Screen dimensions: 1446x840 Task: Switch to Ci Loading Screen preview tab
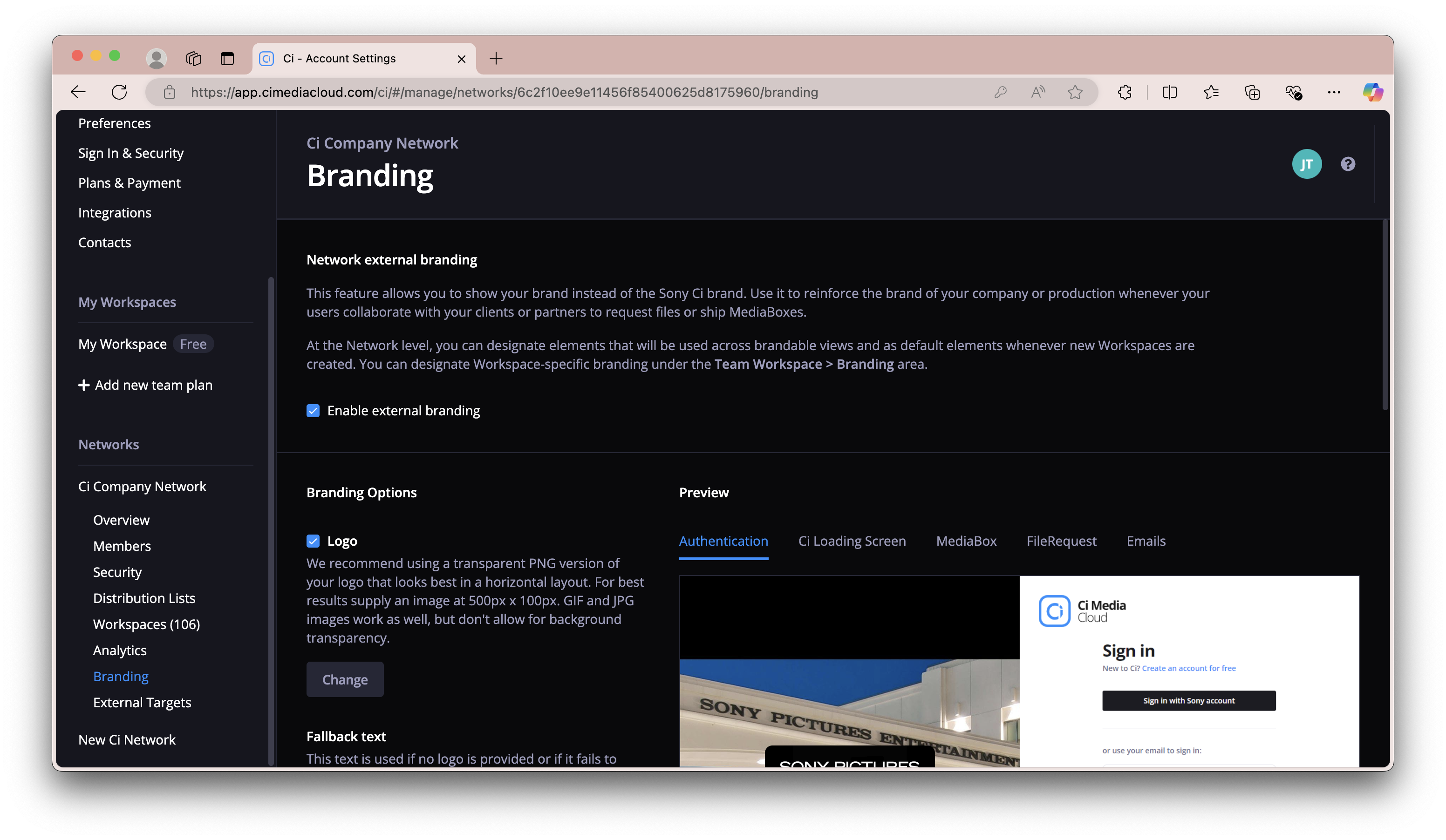coord(852,541)
